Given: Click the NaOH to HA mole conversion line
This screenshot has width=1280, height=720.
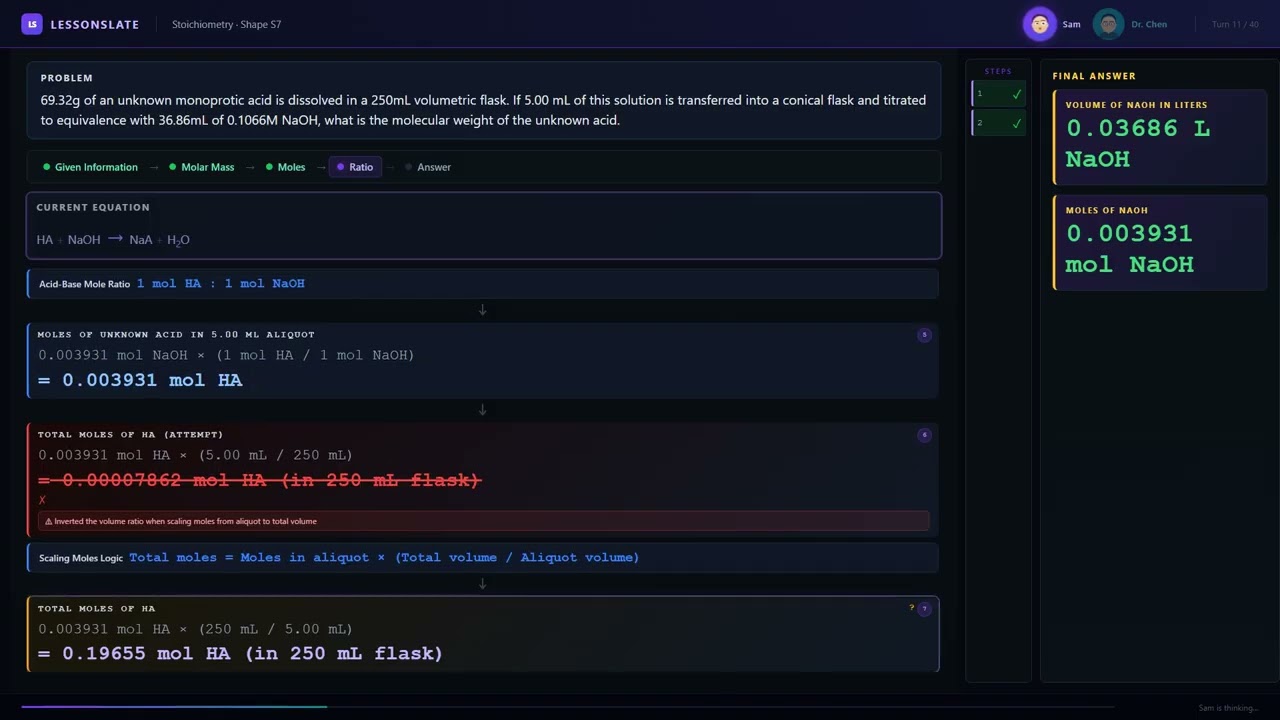Looking at the screenshot, I should point(226,355).
